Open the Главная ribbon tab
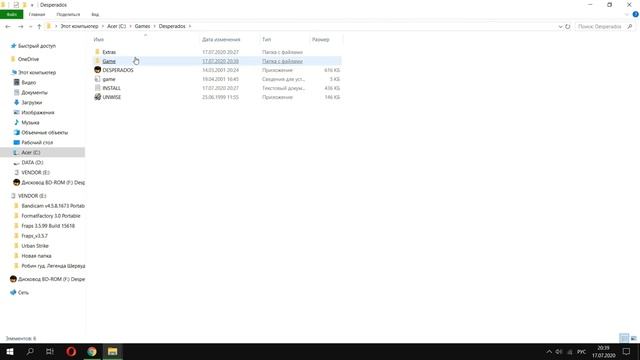 point(37,14)
